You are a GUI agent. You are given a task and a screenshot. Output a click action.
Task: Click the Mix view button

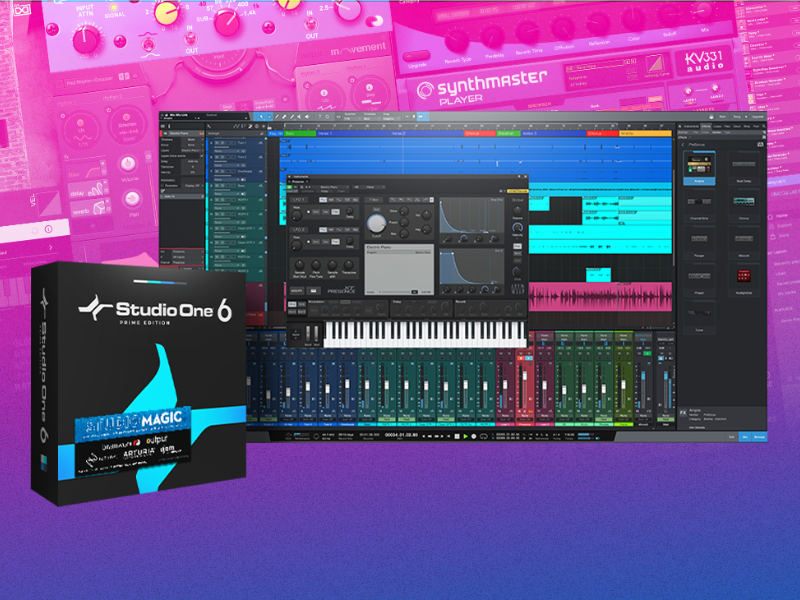(745, 437)
